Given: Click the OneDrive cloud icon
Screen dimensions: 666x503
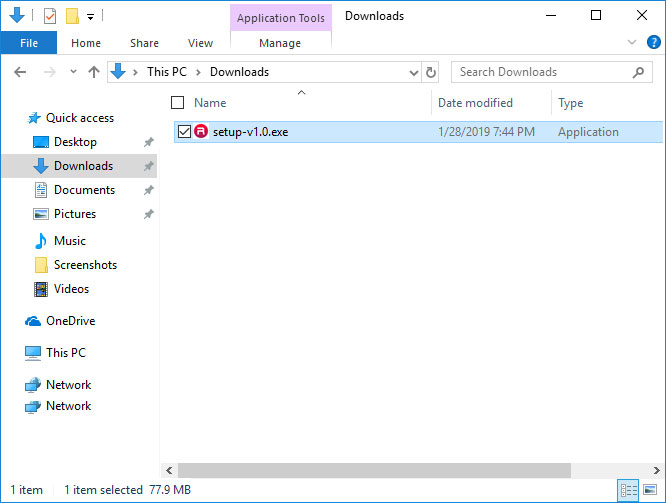Looking at the screenshot, I should pyautogui.click(x=33, y=321).
